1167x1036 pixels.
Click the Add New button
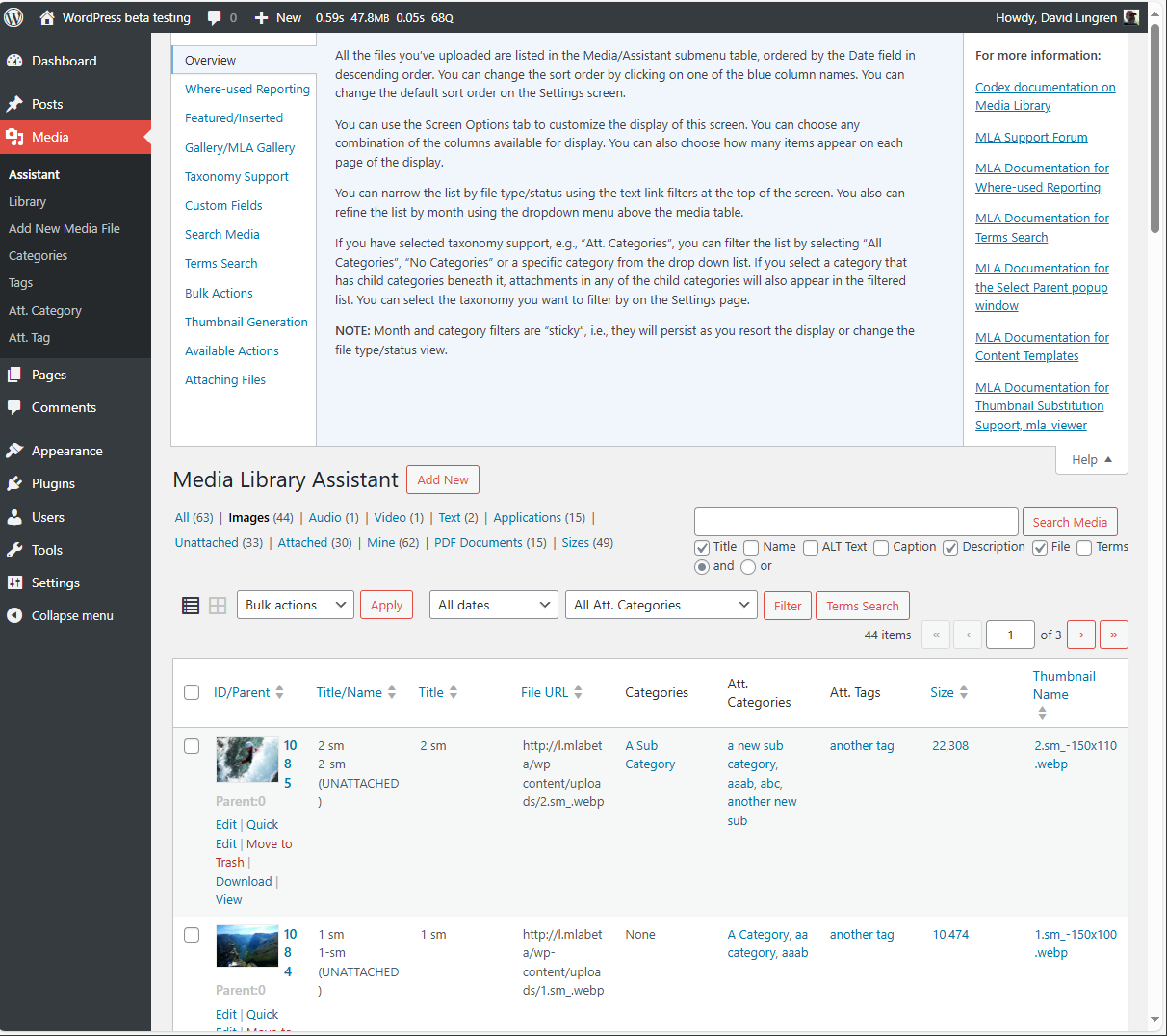coord(442,479)
